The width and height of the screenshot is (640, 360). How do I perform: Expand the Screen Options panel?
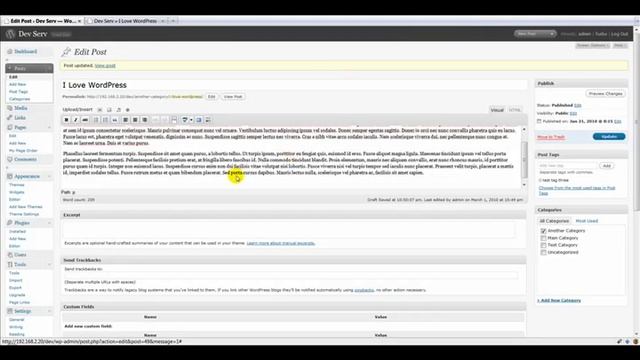(593, 45)
